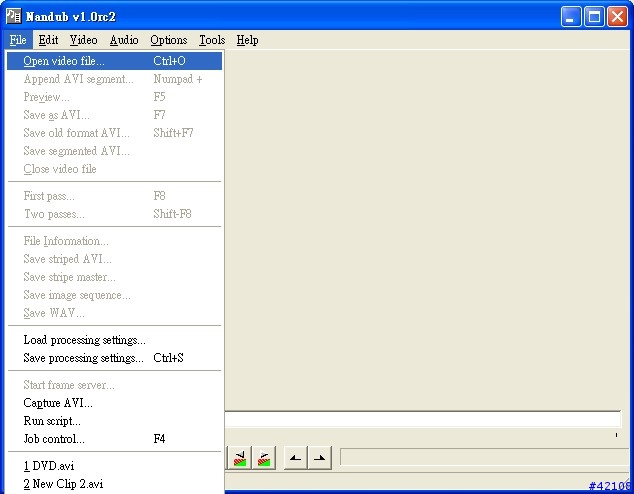Open the Video menu
This screenshot has width=634, height=494.
pyautogui.click(x=83, y=40)
